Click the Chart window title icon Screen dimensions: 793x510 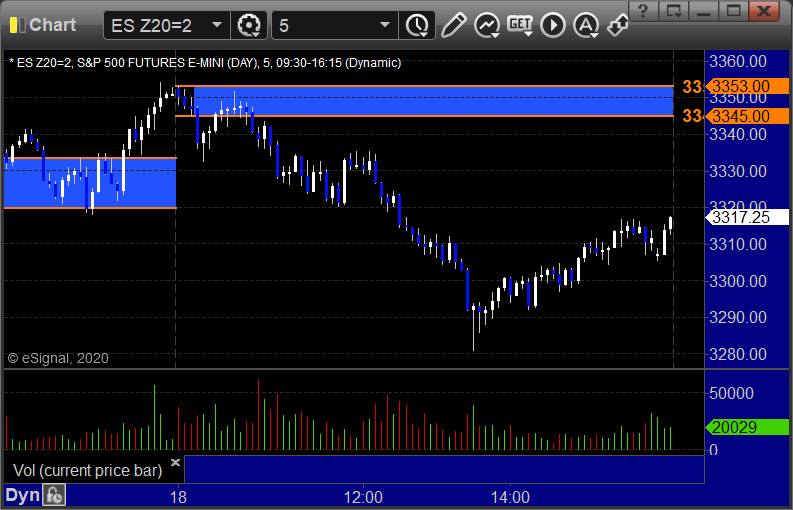[x=17, y=25]
